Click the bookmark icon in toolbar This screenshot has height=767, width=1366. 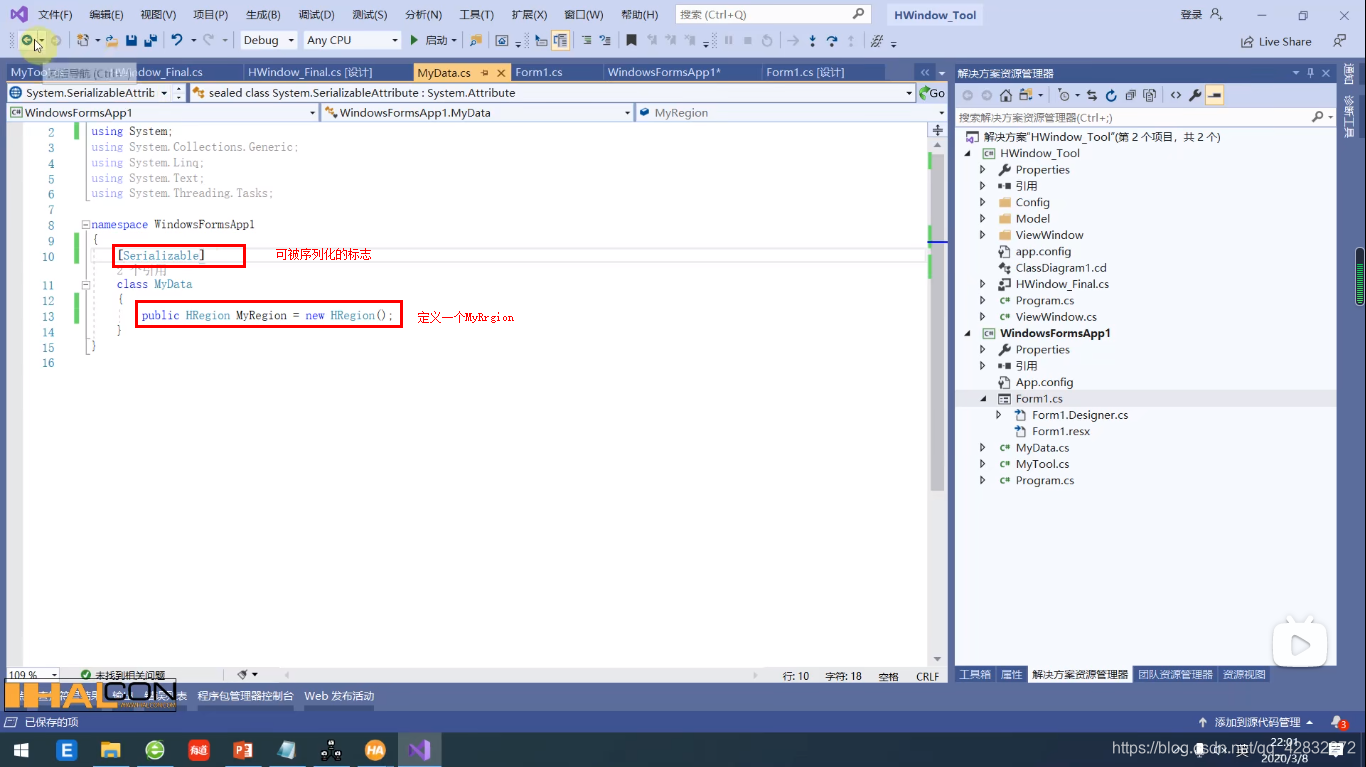pos(631,40)
